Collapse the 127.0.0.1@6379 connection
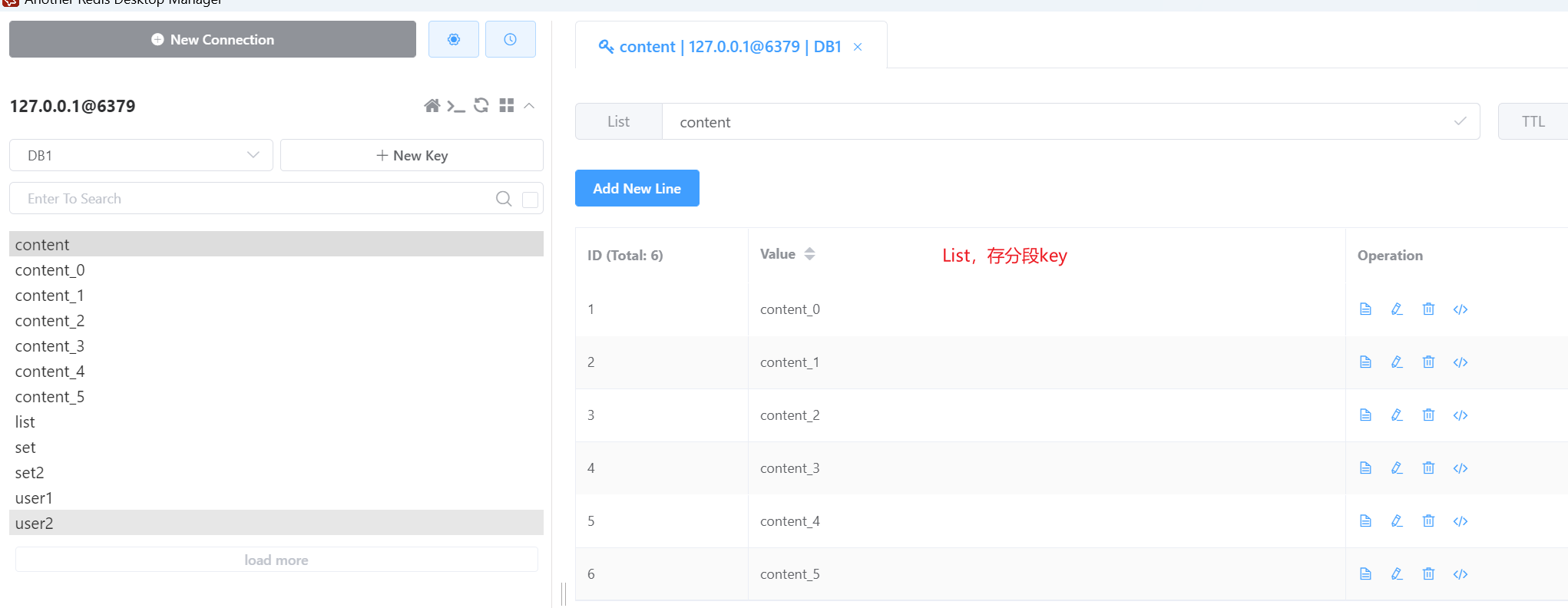Image resolution: width=1568 pixels, height=608 pixels. point(529,106)
